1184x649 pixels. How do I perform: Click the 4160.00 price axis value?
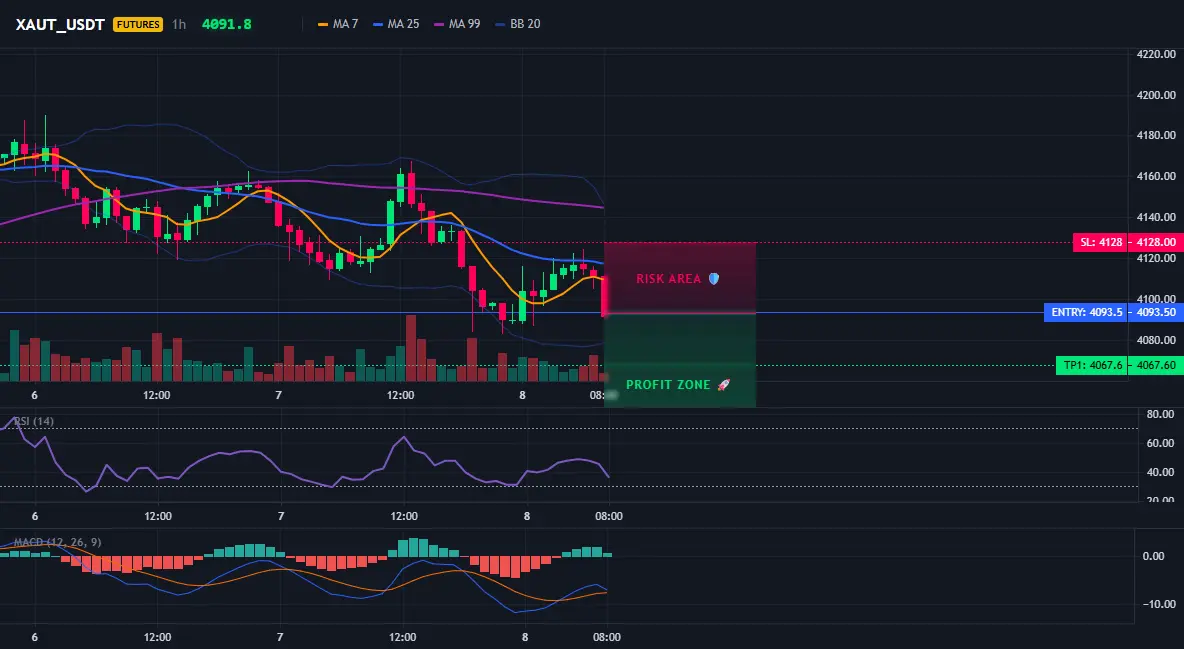click(x=1156, y=177)
